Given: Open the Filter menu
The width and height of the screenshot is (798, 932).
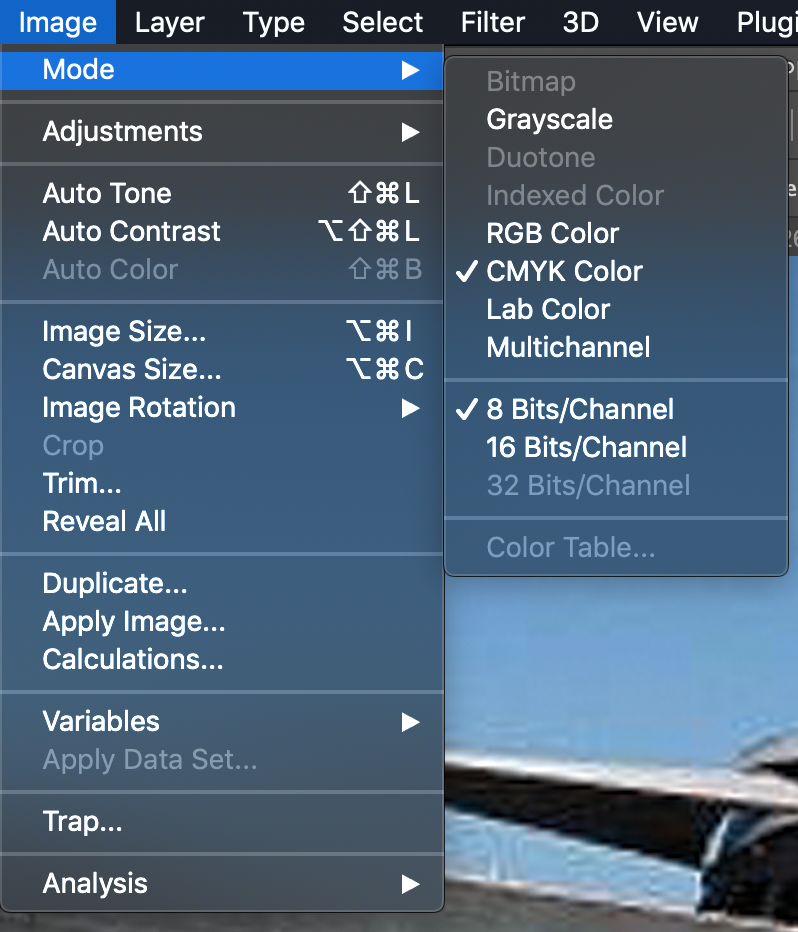Looking at the screenshot, I should point(492,22).
